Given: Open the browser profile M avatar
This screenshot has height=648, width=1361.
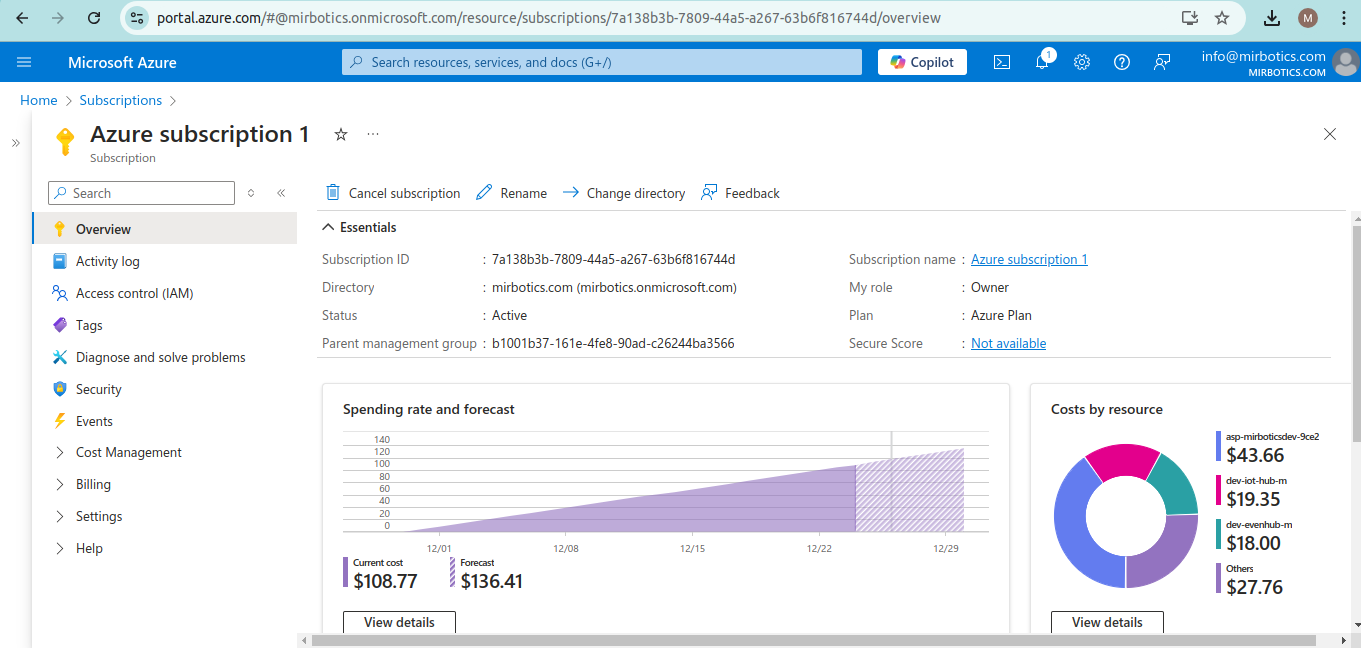Looking at the screenshot, I should tap(1308, 18).
